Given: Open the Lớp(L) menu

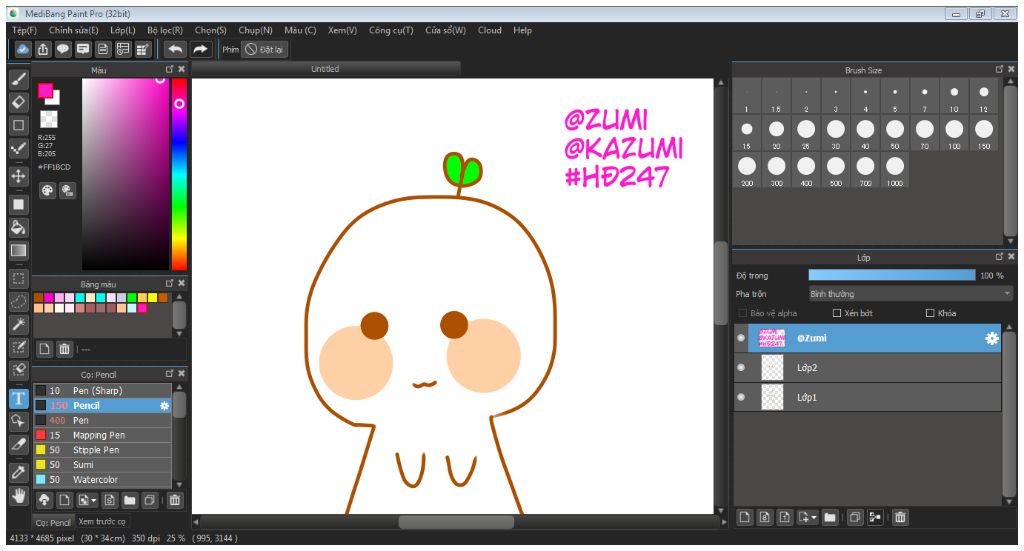Looking at the screenshot, I should coord(123,30).
